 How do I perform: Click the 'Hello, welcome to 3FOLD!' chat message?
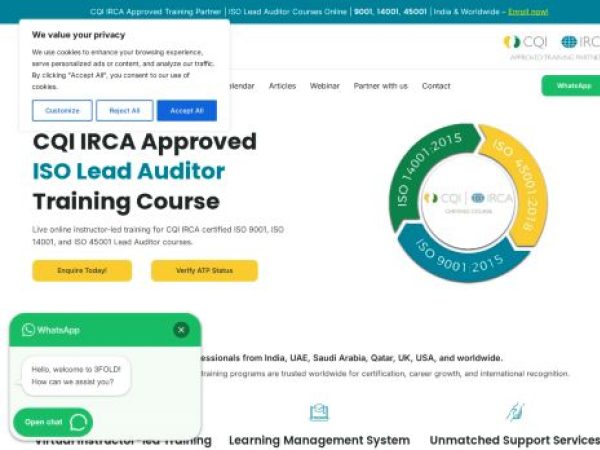76,375
